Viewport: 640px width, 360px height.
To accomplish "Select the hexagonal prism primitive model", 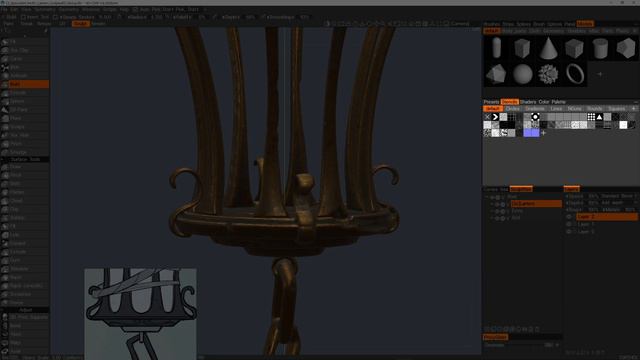I will coord(626,48).
